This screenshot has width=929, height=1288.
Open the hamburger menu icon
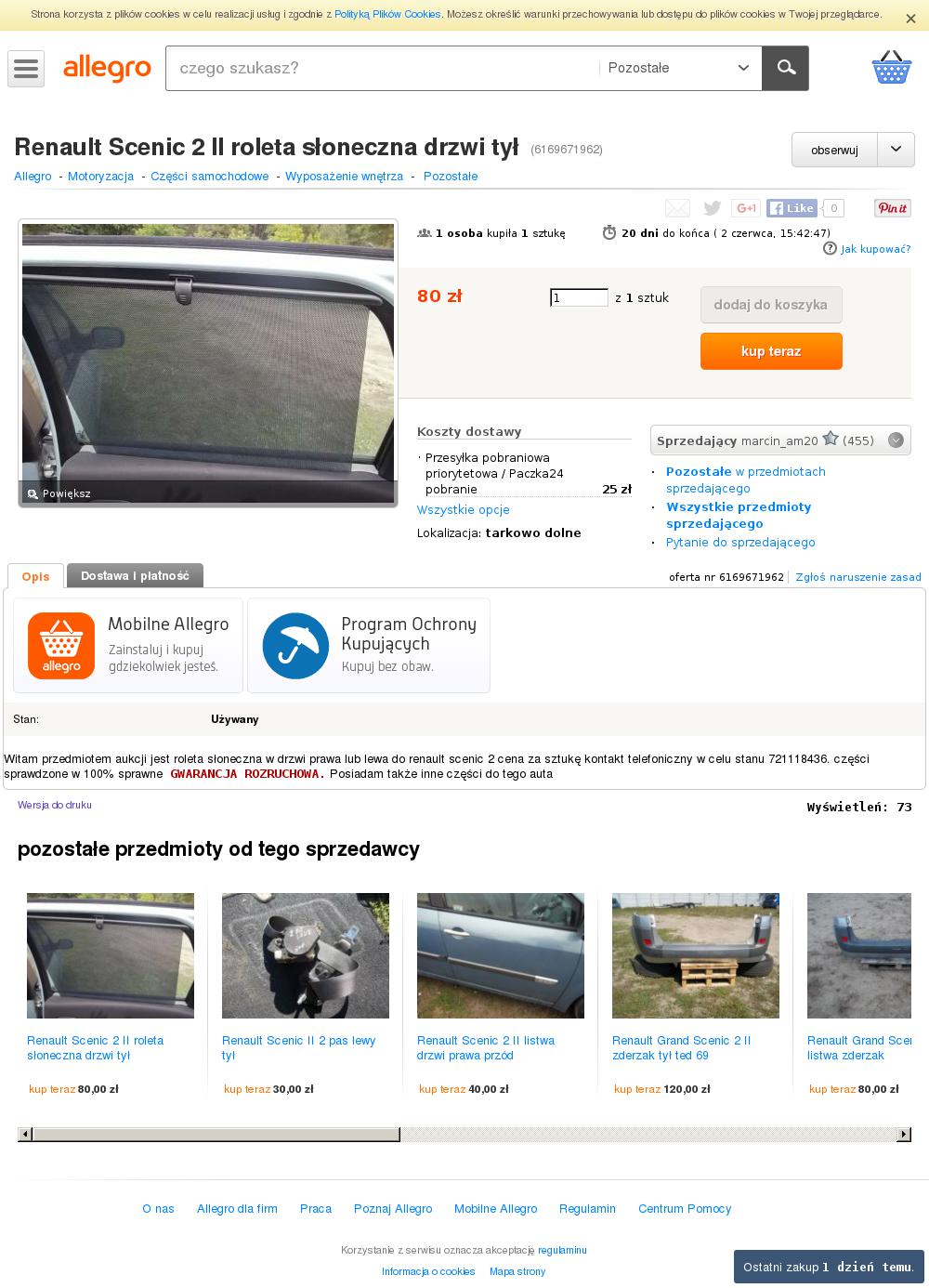(26, 69)
